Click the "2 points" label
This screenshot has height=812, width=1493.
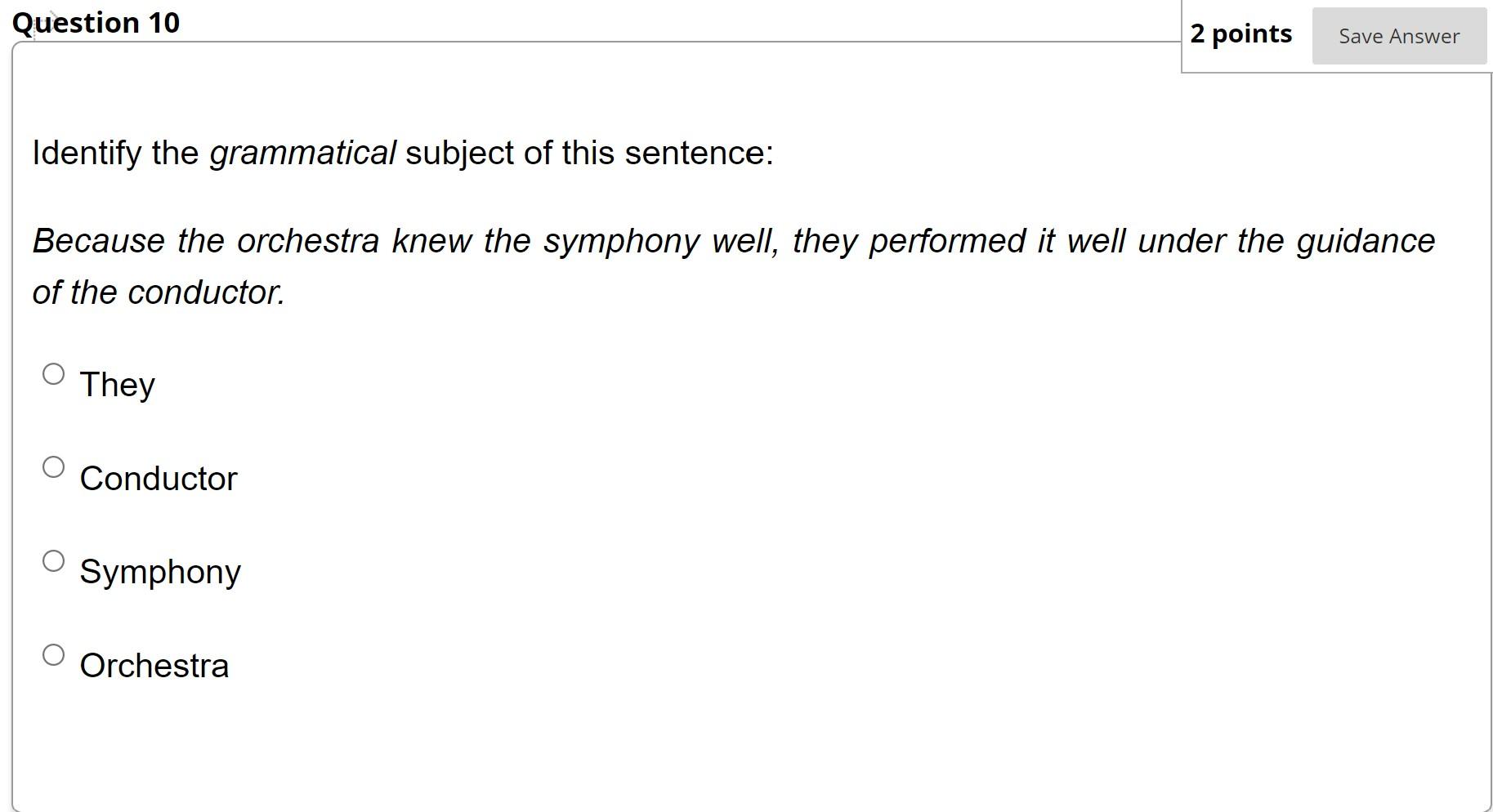(1240, 33)
